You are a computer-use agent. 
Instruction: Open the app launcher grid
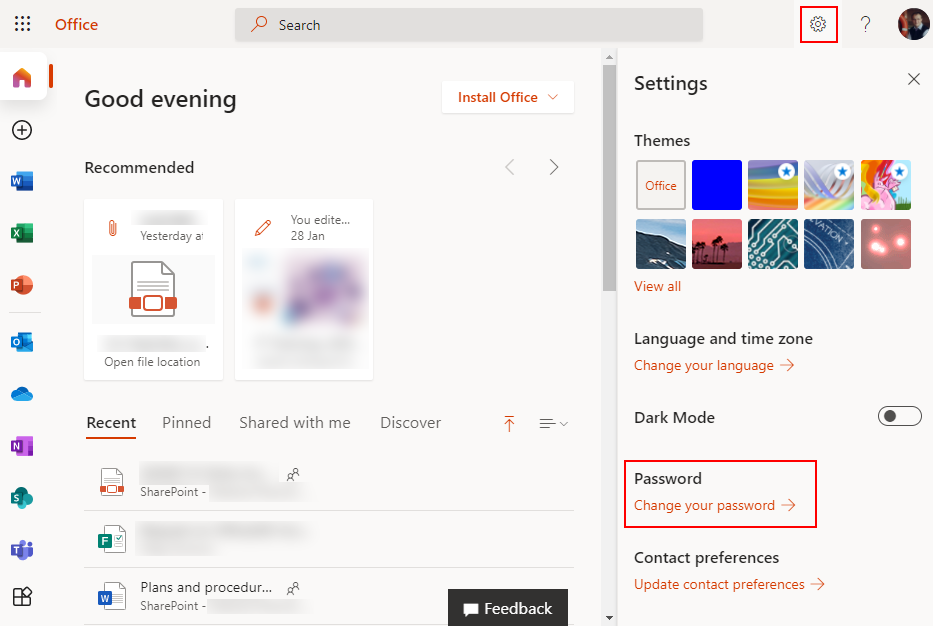click(x=23, y=24)
